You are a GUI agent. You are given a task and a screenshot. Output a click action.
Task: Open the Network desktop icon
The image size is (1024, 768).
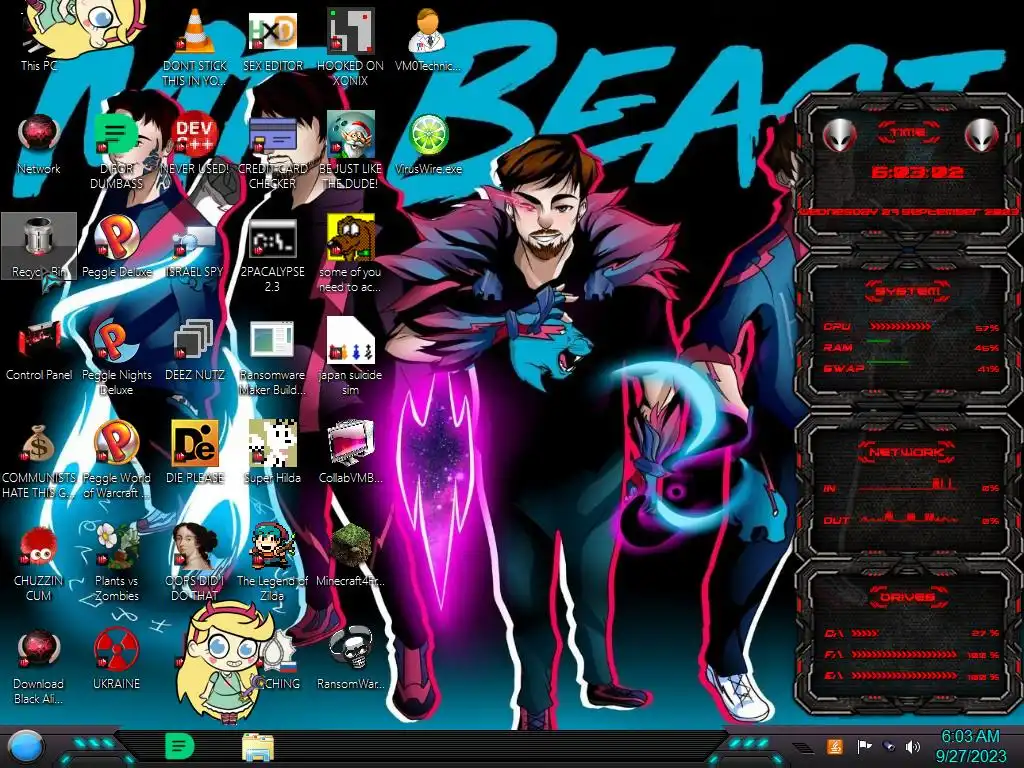point(39,135)
